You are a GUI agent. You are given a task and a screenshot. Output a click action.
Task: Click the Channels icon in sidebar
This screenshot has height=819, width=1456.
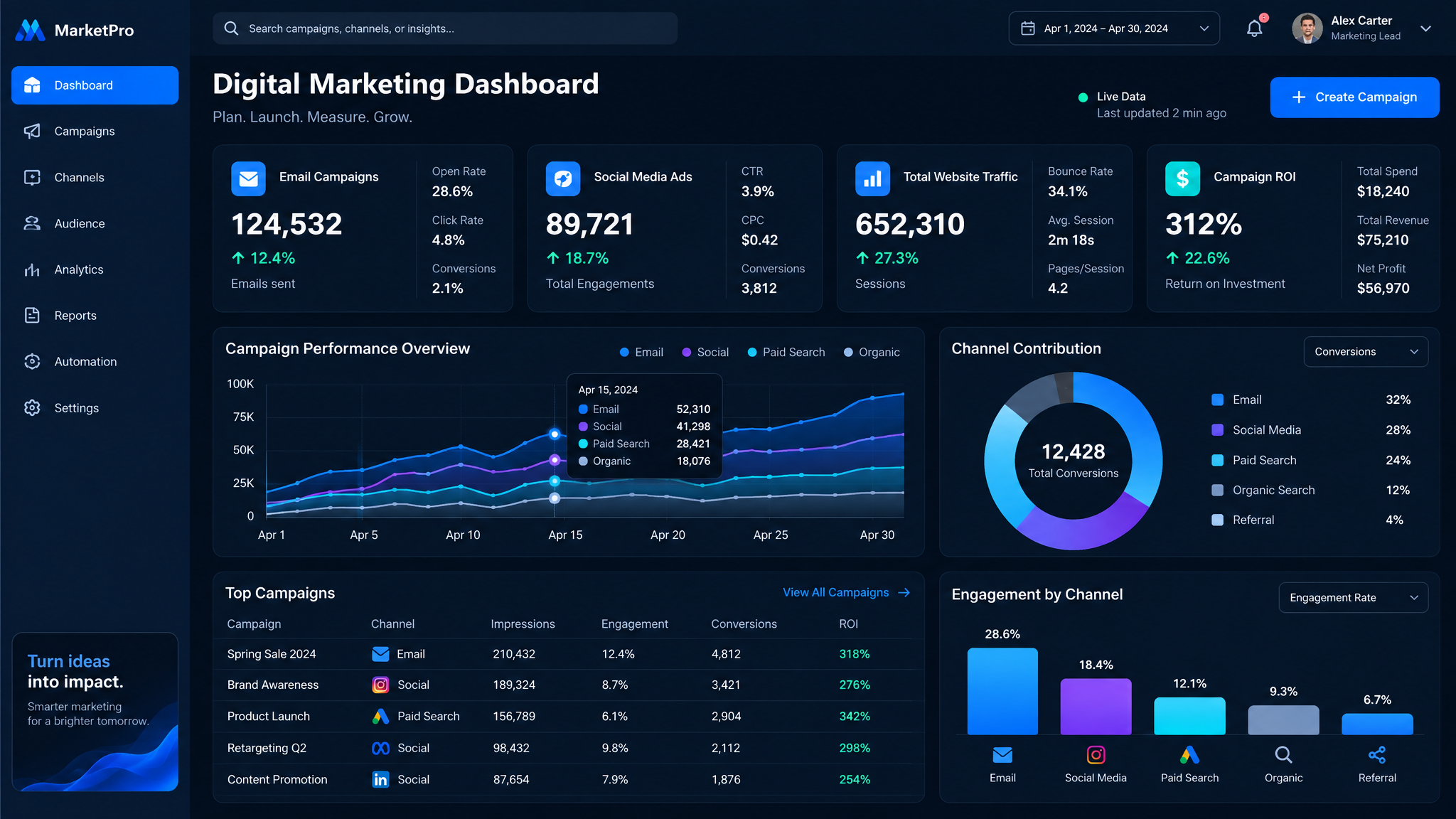[32, 177]
